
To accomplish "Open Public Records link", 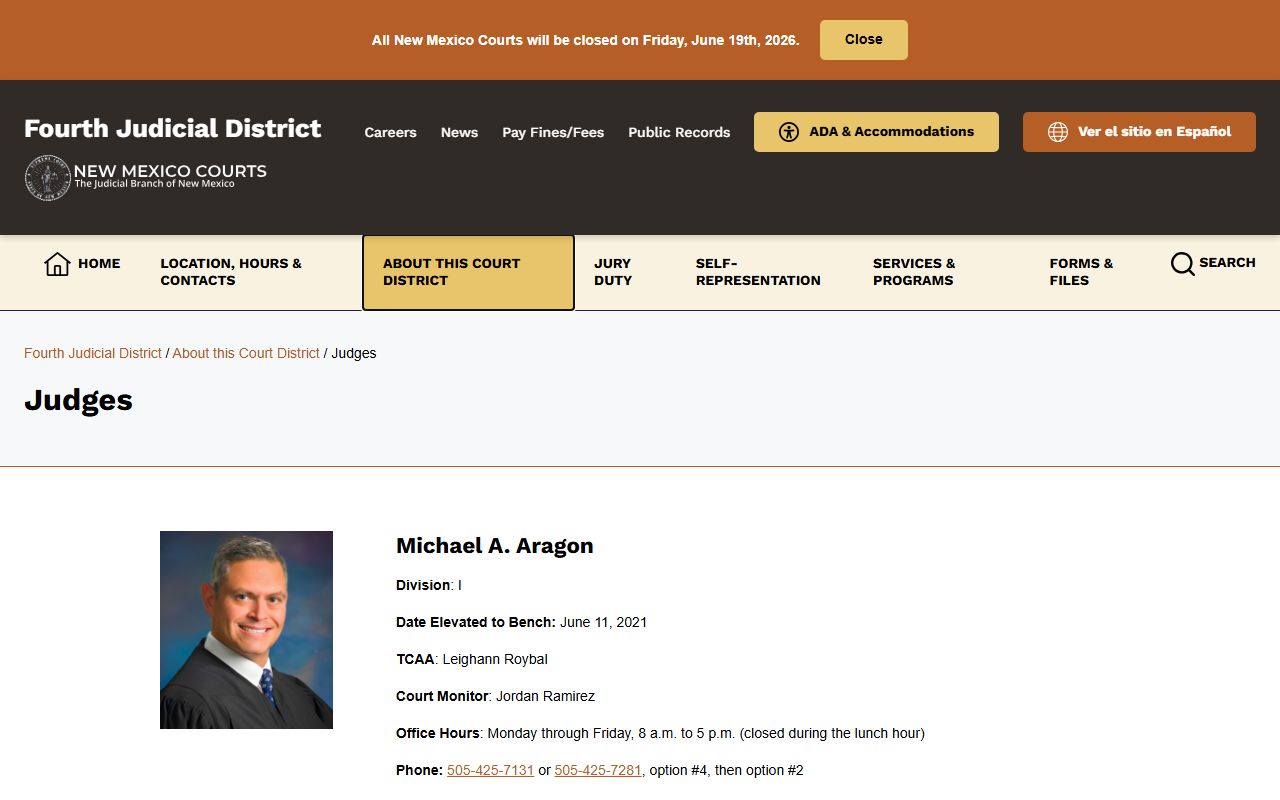I will 679,132.
